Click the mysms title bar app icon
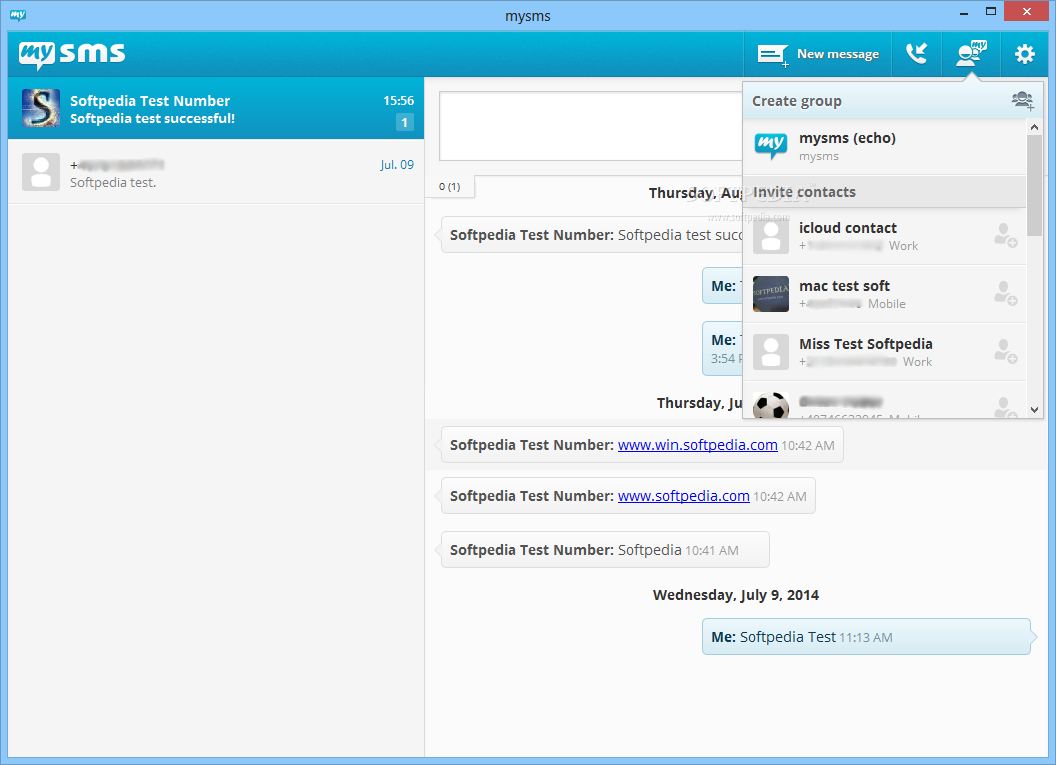This screenshot has width=1056, height=765. (18, 15)
